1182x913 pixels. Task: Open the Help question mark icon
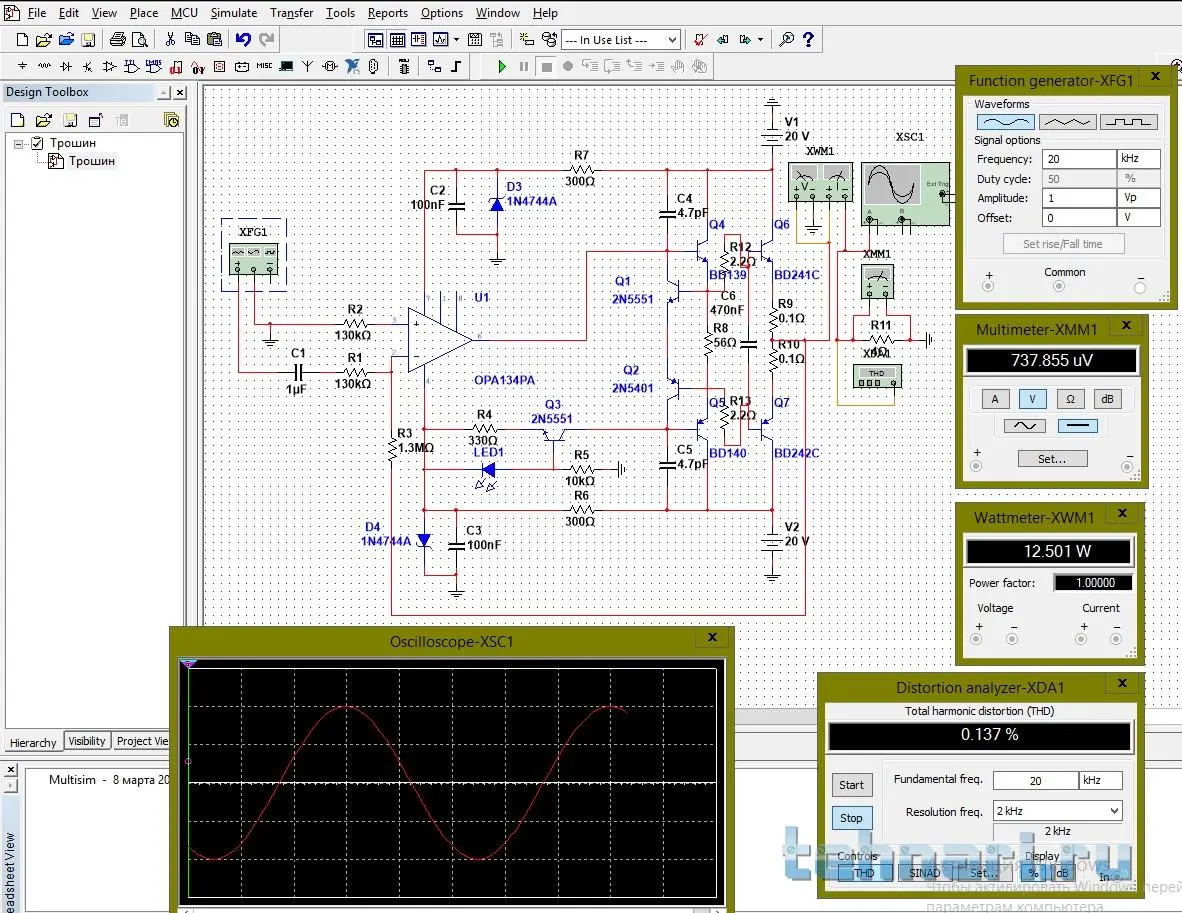(808, 40)
